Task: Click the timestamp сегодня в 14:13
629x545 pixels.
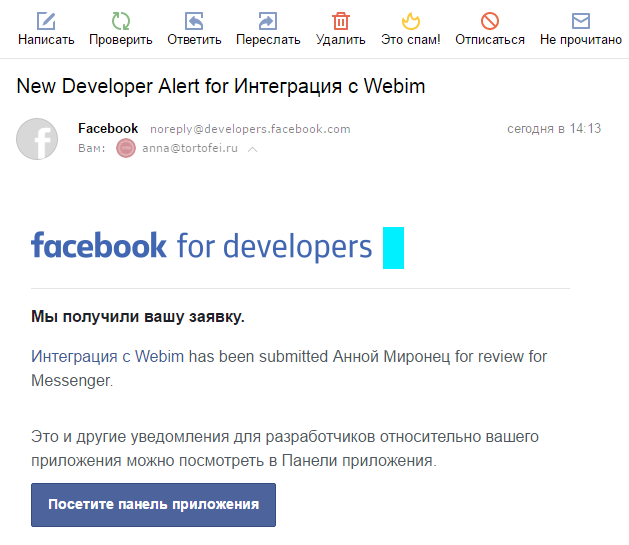Action: click(554, 128)
